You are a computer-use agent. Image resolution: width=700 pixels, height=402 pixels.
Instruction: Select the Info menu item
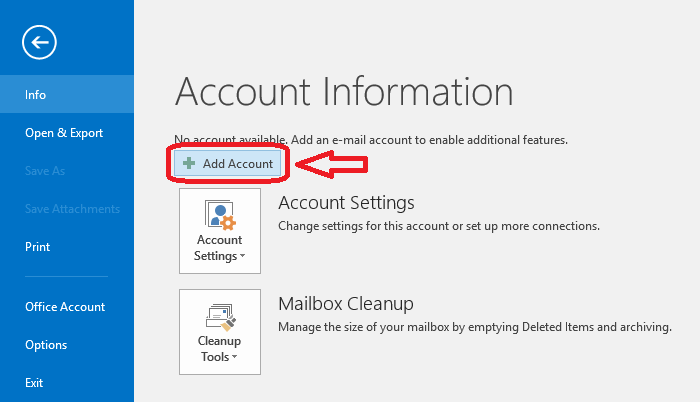[67, 94]
